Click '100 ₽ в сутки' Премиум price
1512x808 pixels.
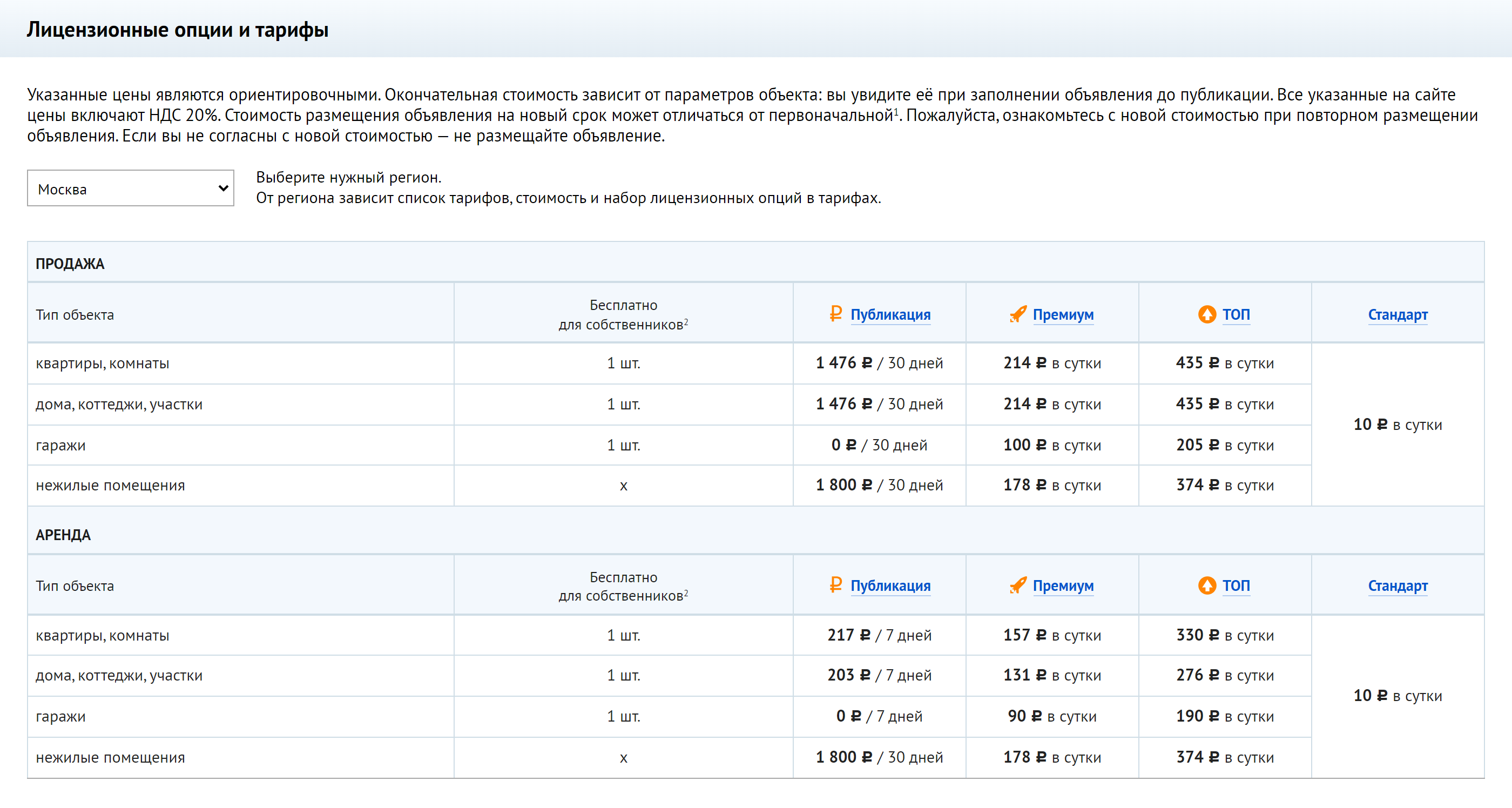click(x=1052, y=445)
